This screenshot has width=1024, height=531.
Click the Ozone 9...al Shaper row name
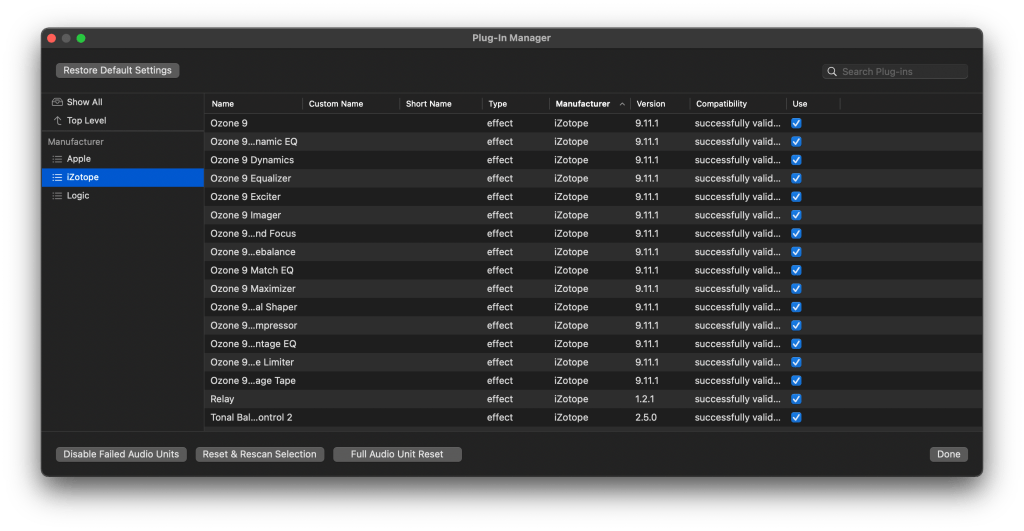click(253, 306)
